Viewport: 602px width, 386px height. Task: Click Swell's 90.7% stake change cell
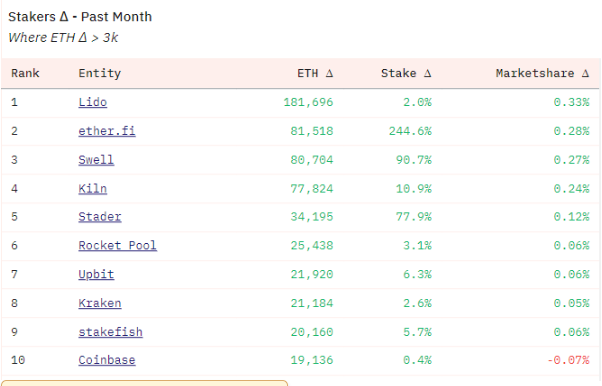pyautogui.click(x=413, y=160)
